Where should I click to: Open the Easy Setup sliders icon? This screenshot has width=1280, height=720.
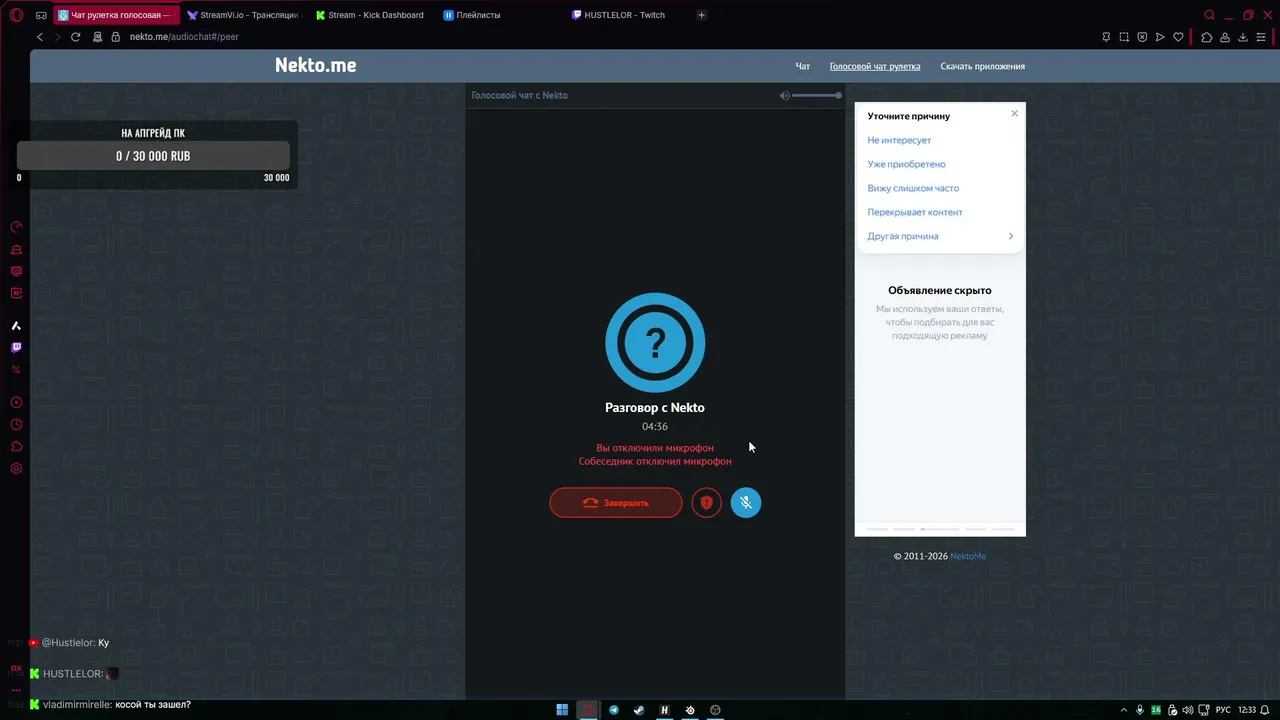(x=1261, y=37)
